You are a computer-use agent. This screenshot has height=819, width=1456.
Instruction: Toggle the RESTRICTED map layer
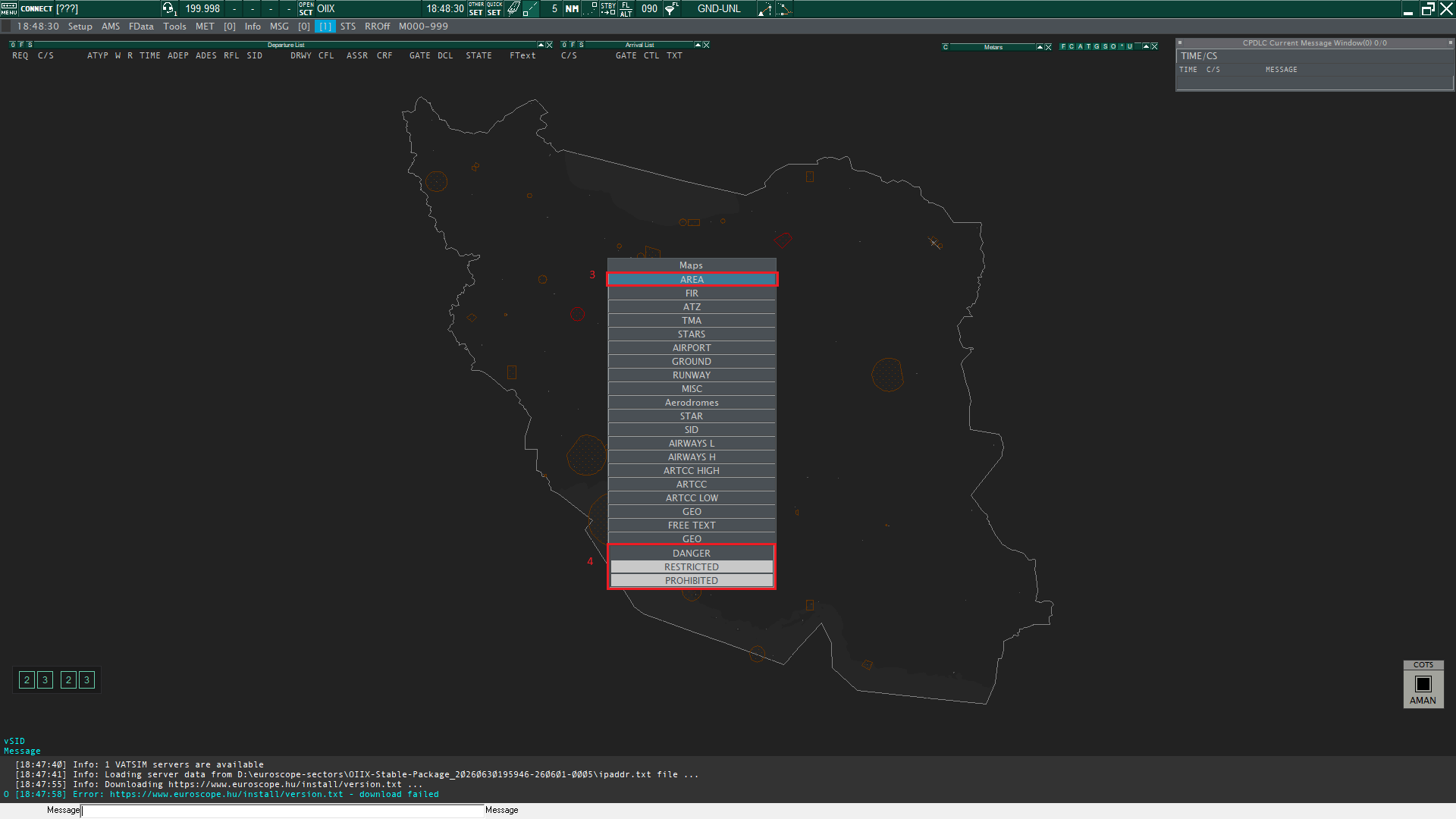click(x=692, y=567)
